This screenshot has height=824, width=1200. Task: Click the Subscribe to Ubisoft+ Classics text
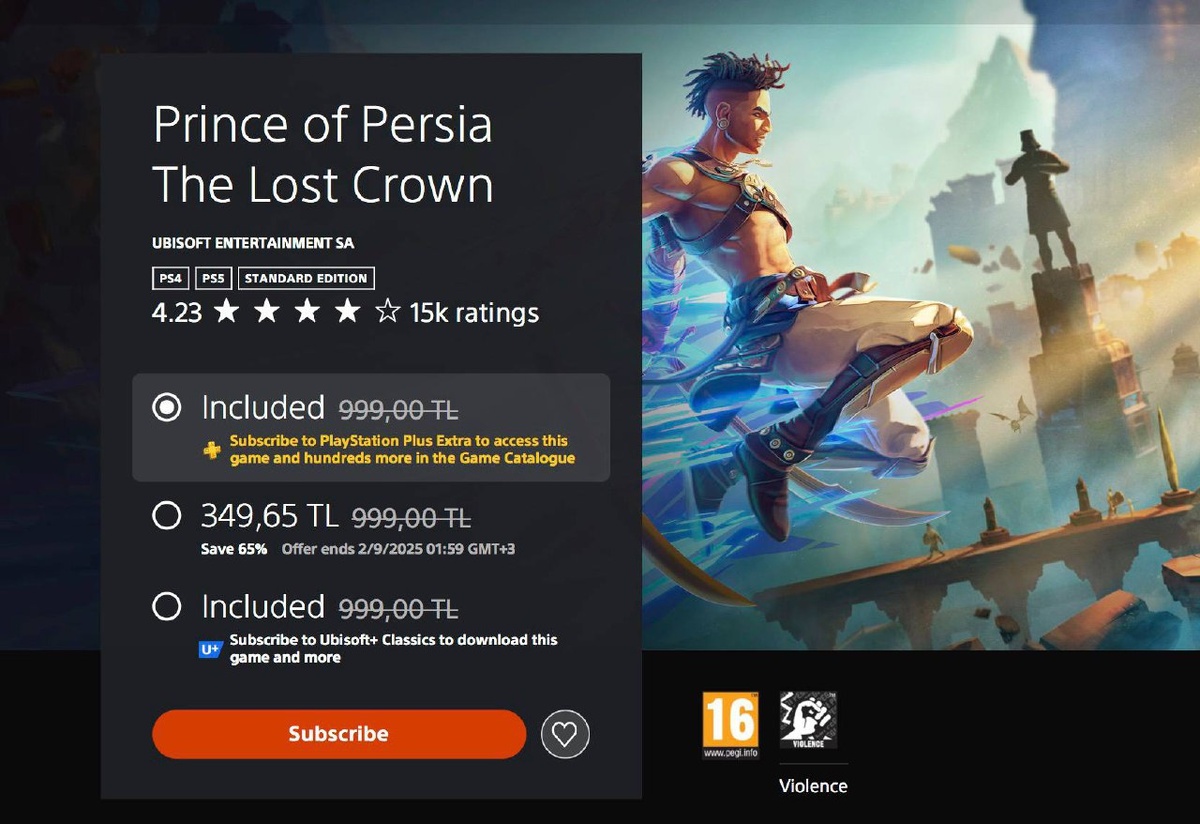tap(393, 648)
